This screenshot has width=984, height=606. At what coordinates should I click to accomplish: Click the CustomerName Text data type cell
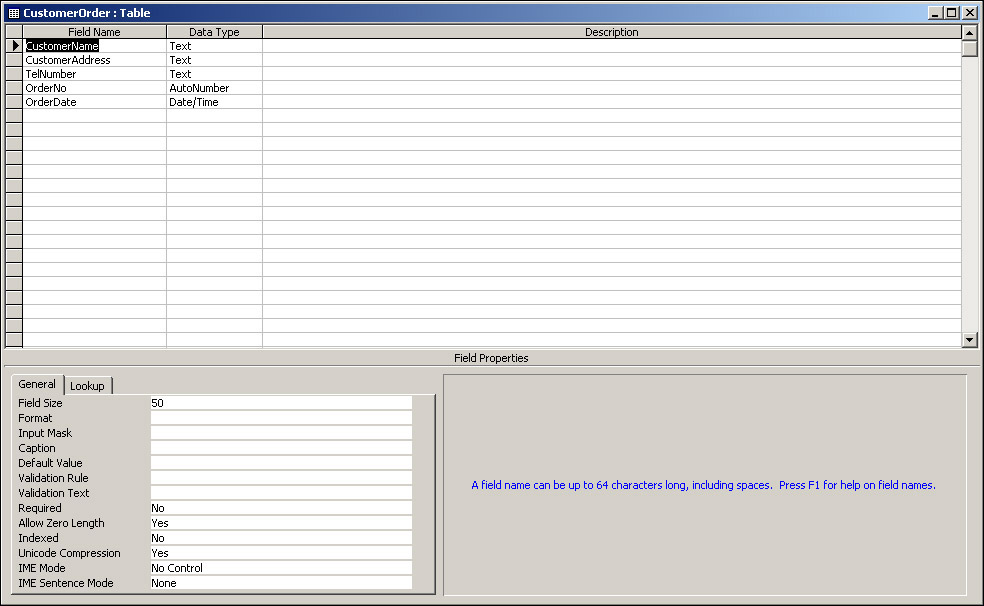(214, 46)
